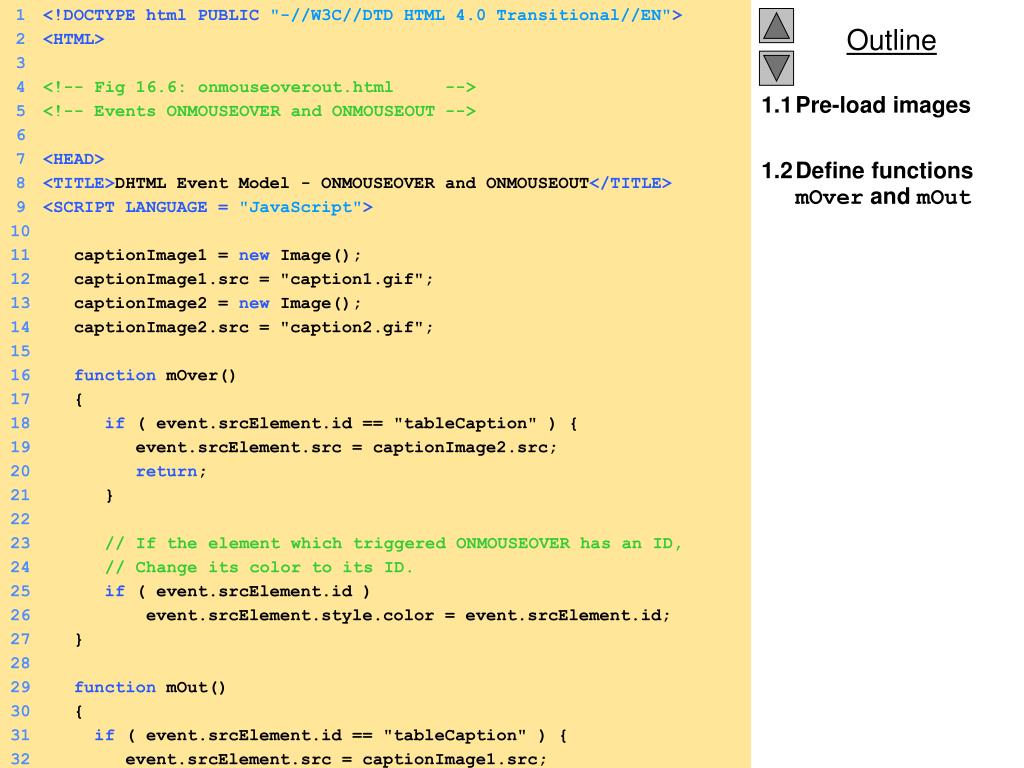Click 'if ( event.srcElement.id )' on line 25
The image size is (1024, 768).
[x=238, y=592]
